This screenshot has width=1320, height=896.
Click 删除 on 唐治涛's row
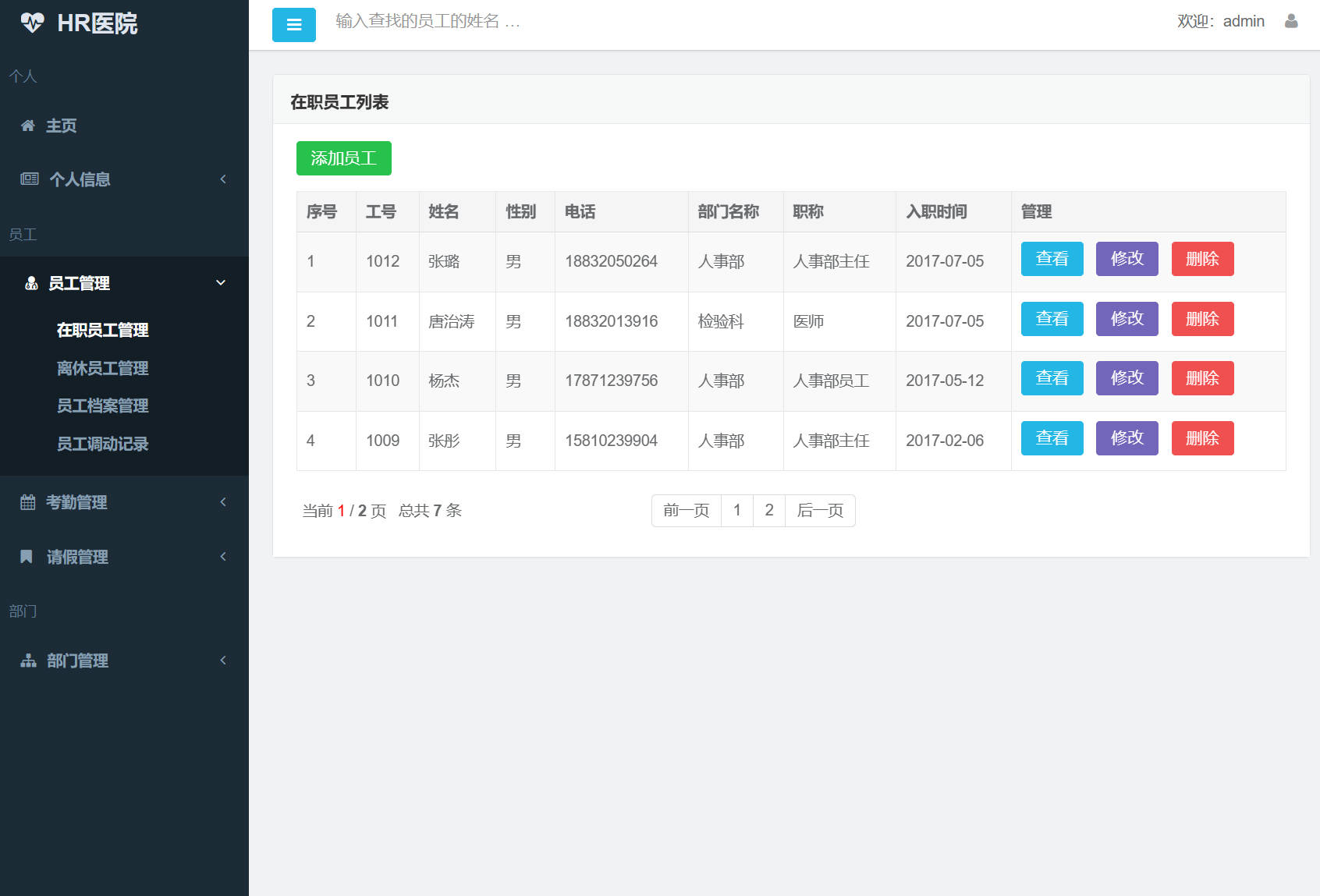click(1202, 319)
